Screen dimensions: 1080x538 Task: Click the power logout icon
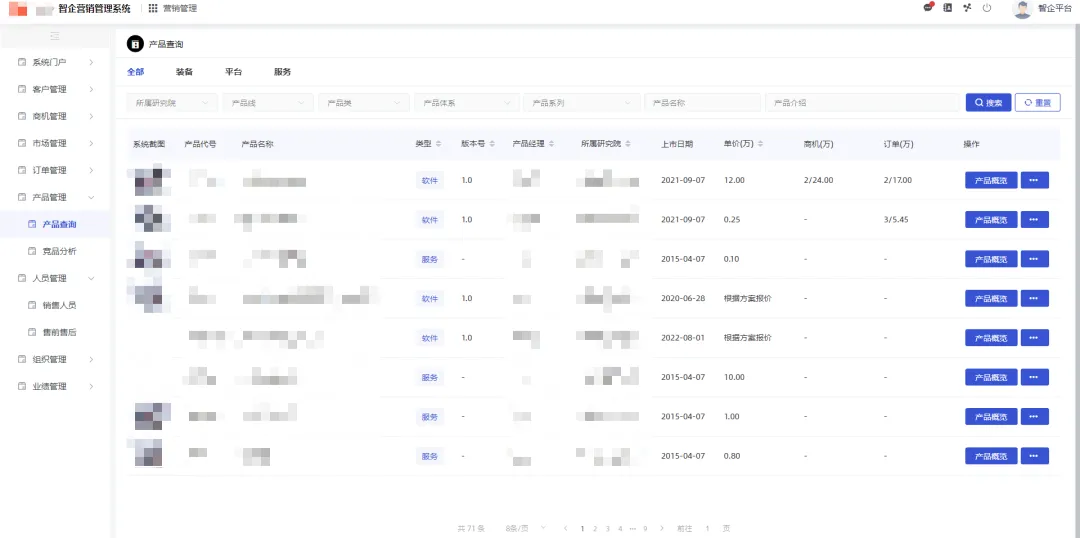986,8
